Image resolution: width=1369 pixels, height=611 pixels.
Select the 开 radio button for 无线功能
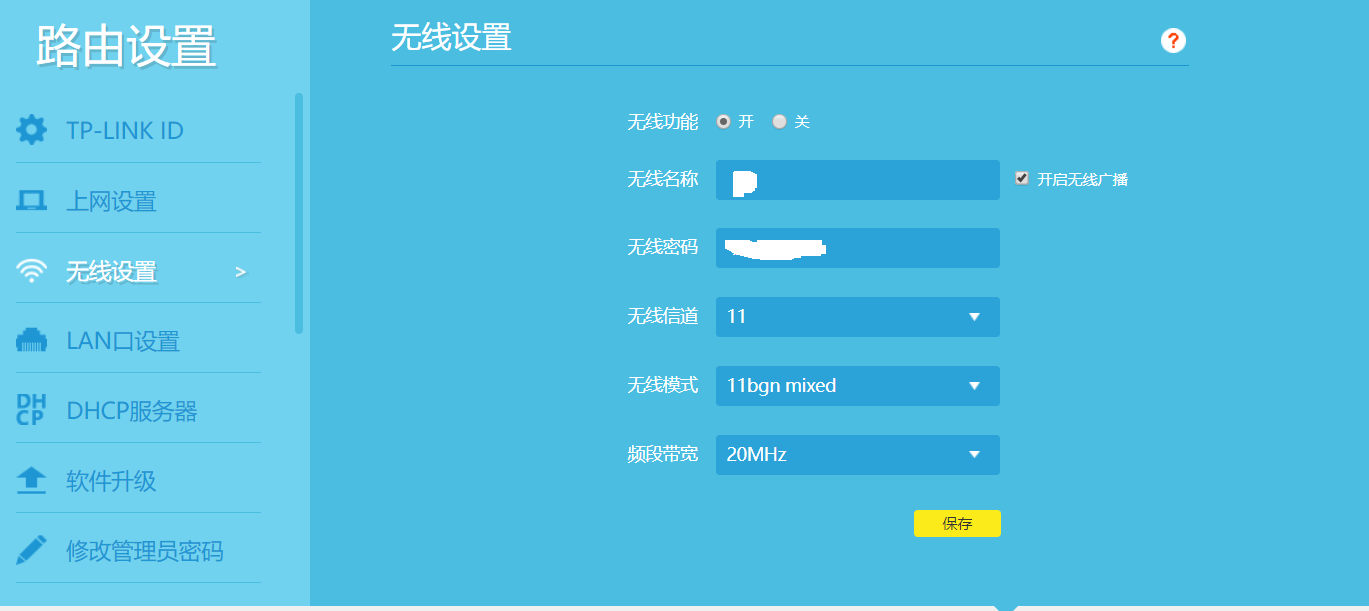click(x=724, y=122)
